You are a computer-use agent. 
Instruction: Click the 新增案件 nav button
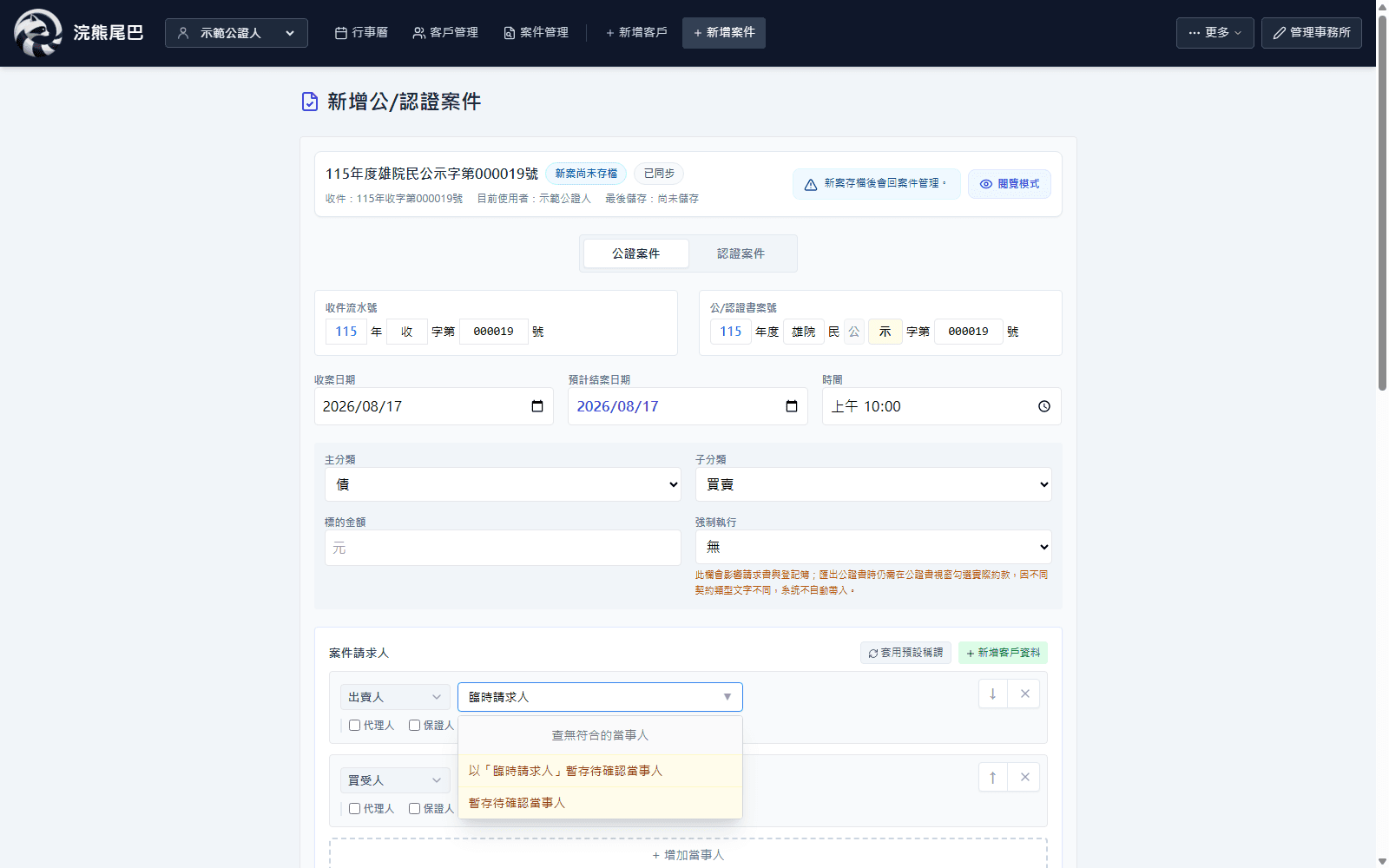724,33
